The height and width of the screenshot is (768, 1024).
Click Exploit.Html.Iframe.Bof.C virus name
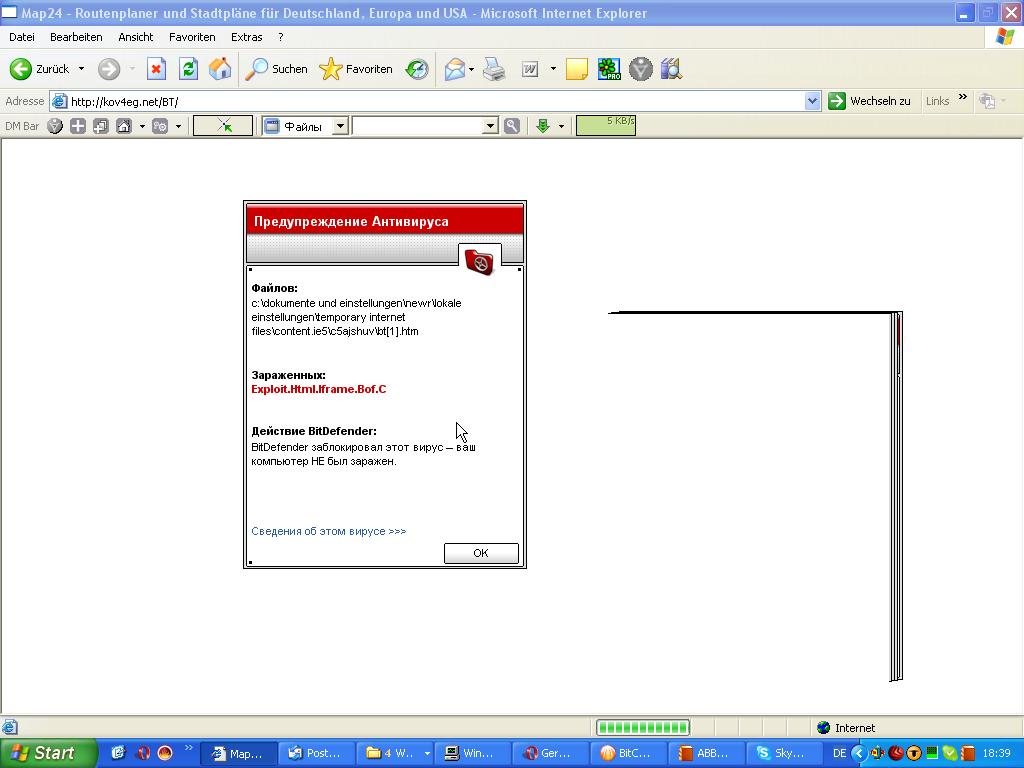(319, 389)
